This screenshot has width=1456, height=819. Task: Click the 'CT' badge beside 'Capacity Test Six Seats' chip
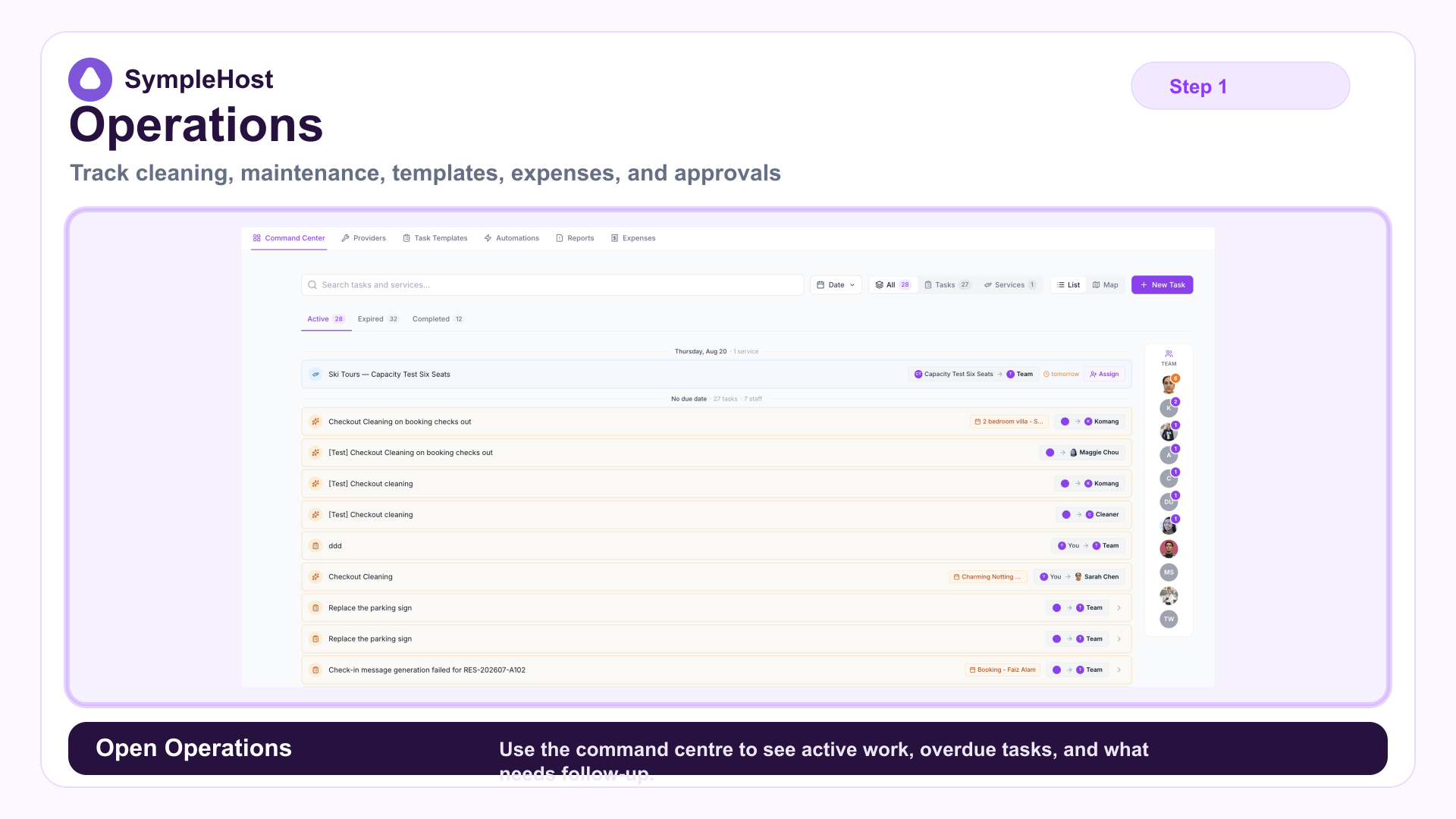point(918,375)
